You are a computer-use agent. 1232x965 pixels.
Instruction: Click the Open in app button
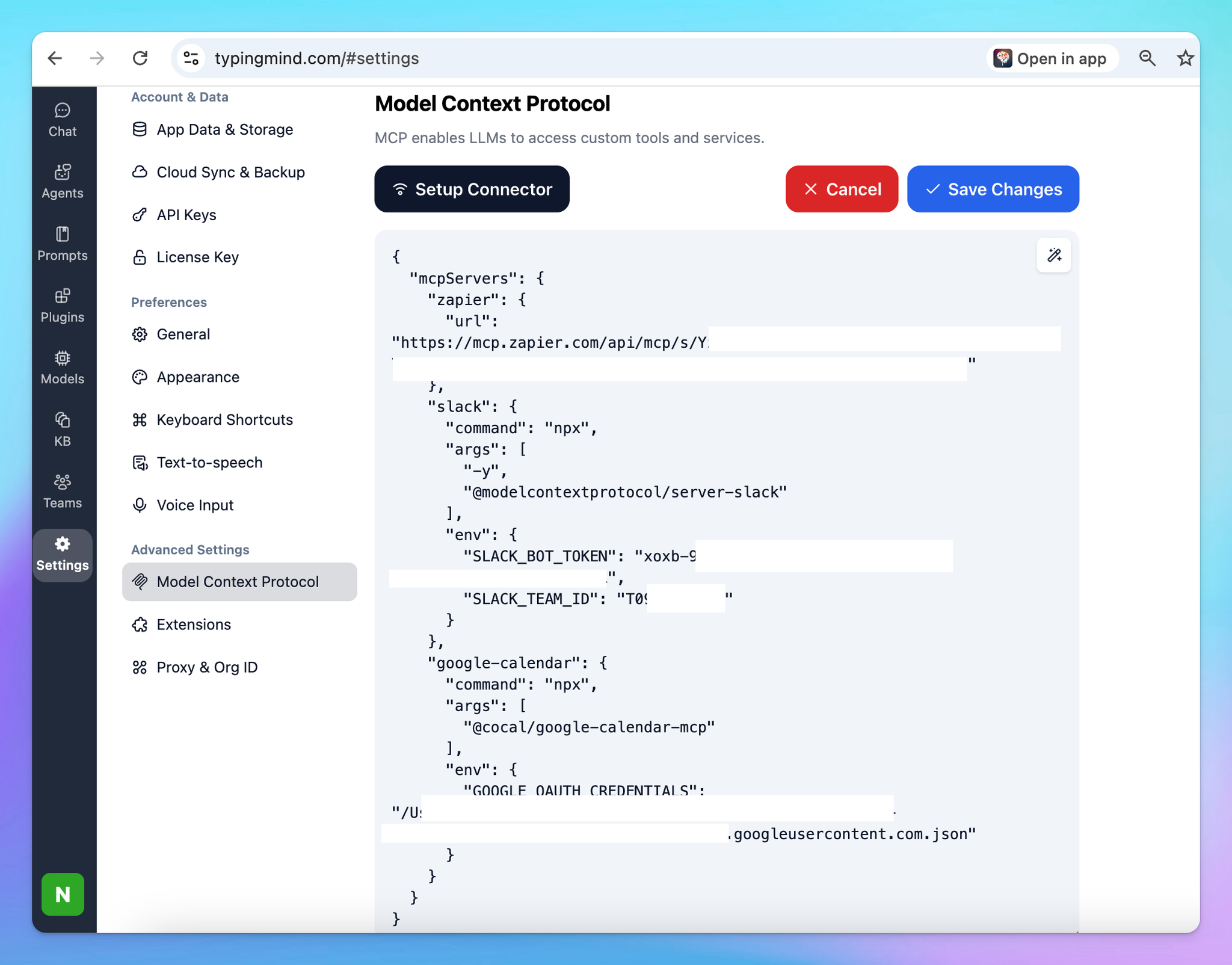point(1052,58)
